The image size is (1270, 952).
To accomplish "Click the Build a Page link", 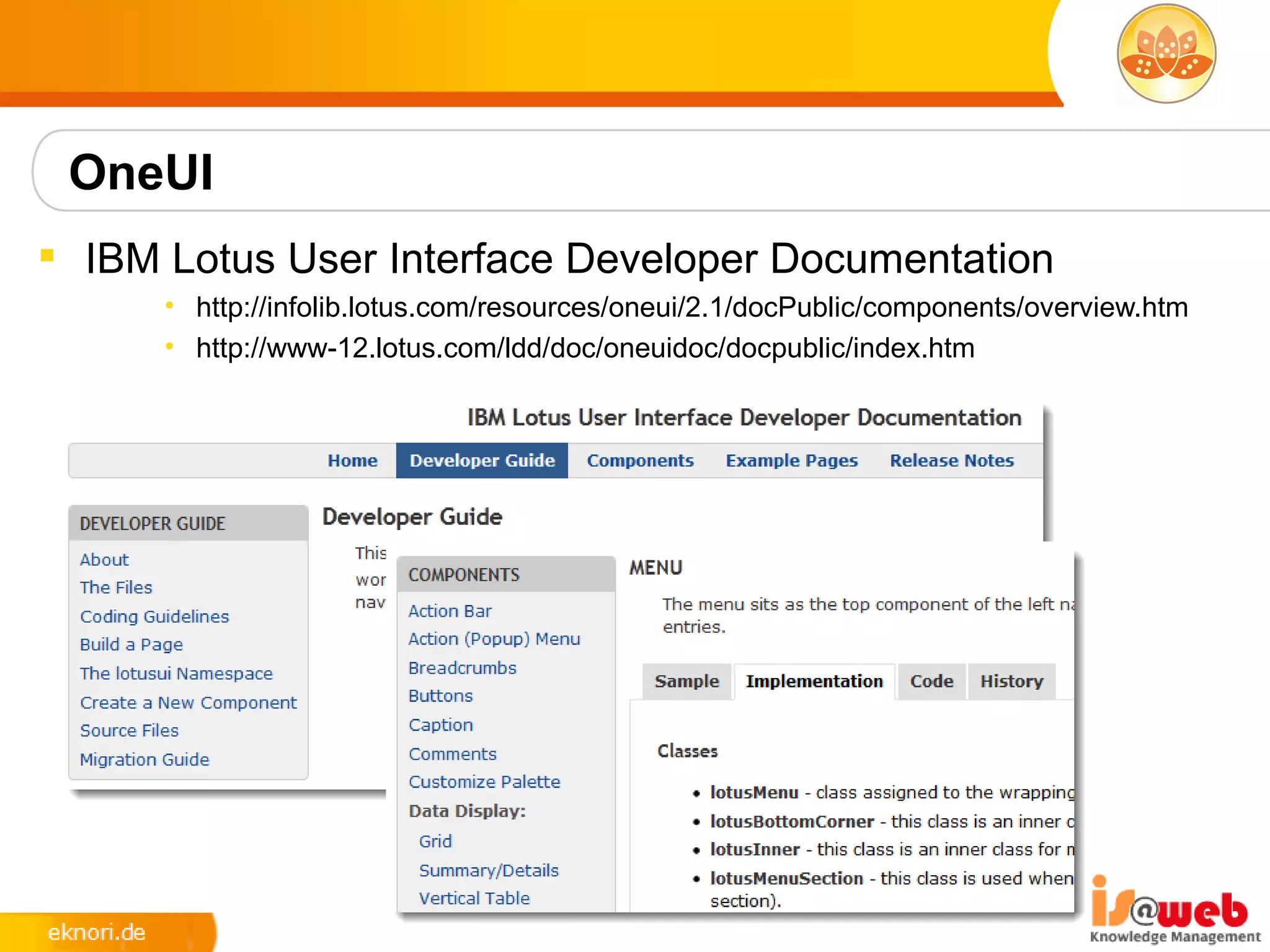I will 131,645.
